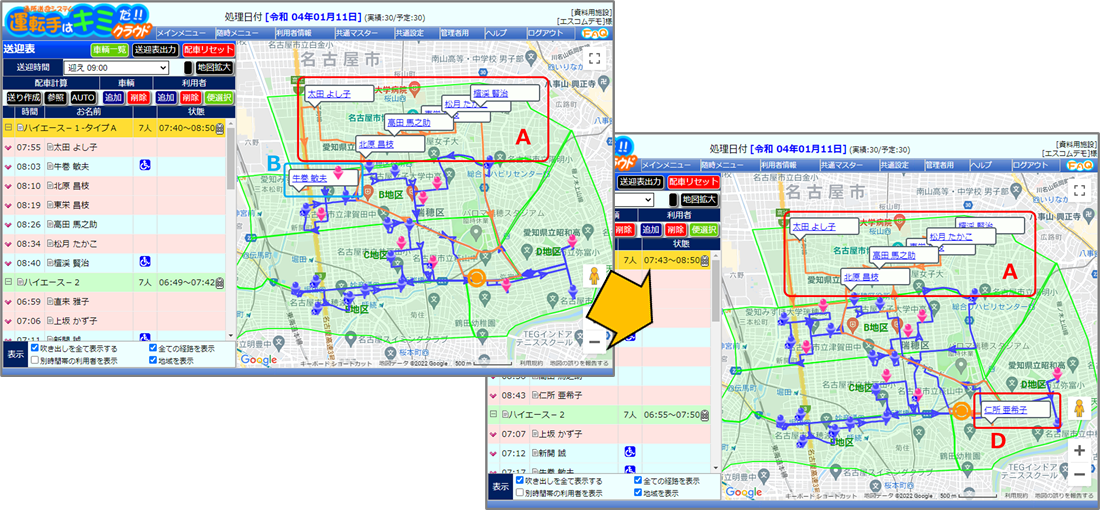Click green 便選択 in left window
This screenshot has height=510, width=1100.
click(x=220, y=98)
